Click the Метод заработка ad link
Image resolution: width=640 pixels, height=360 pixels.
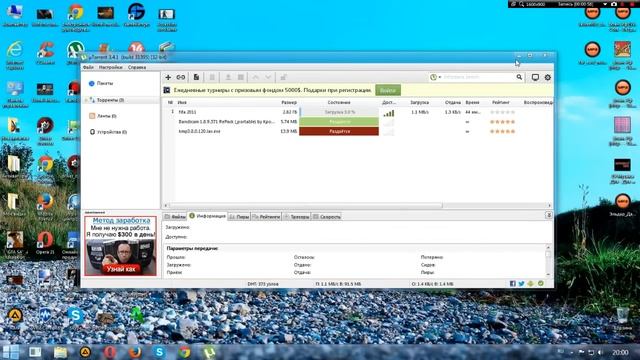[121, 220]
